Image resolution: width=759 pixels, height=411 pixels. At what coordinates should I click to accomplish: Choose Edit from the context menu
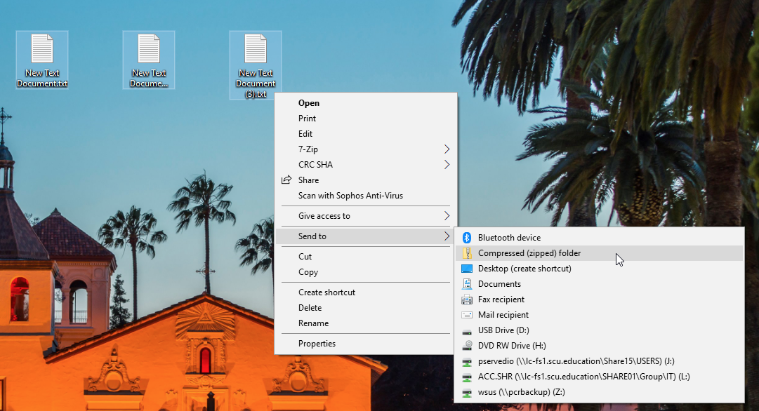365,134
